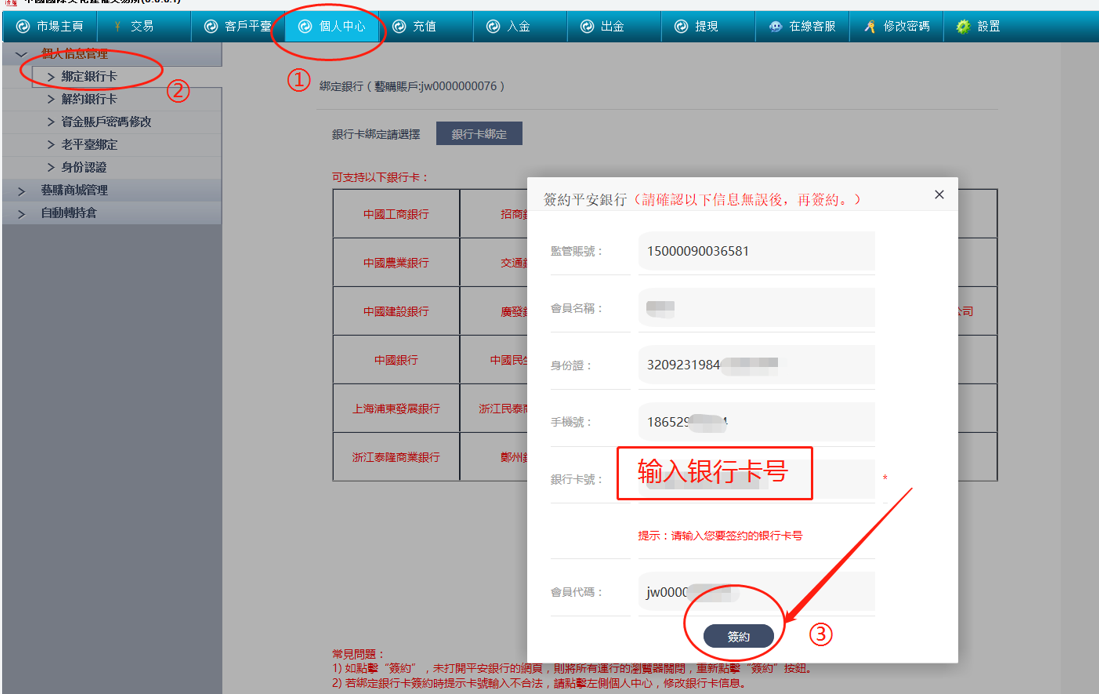
Task: Close the 簽約平安銀行 dialog
Action: (939, 195)
